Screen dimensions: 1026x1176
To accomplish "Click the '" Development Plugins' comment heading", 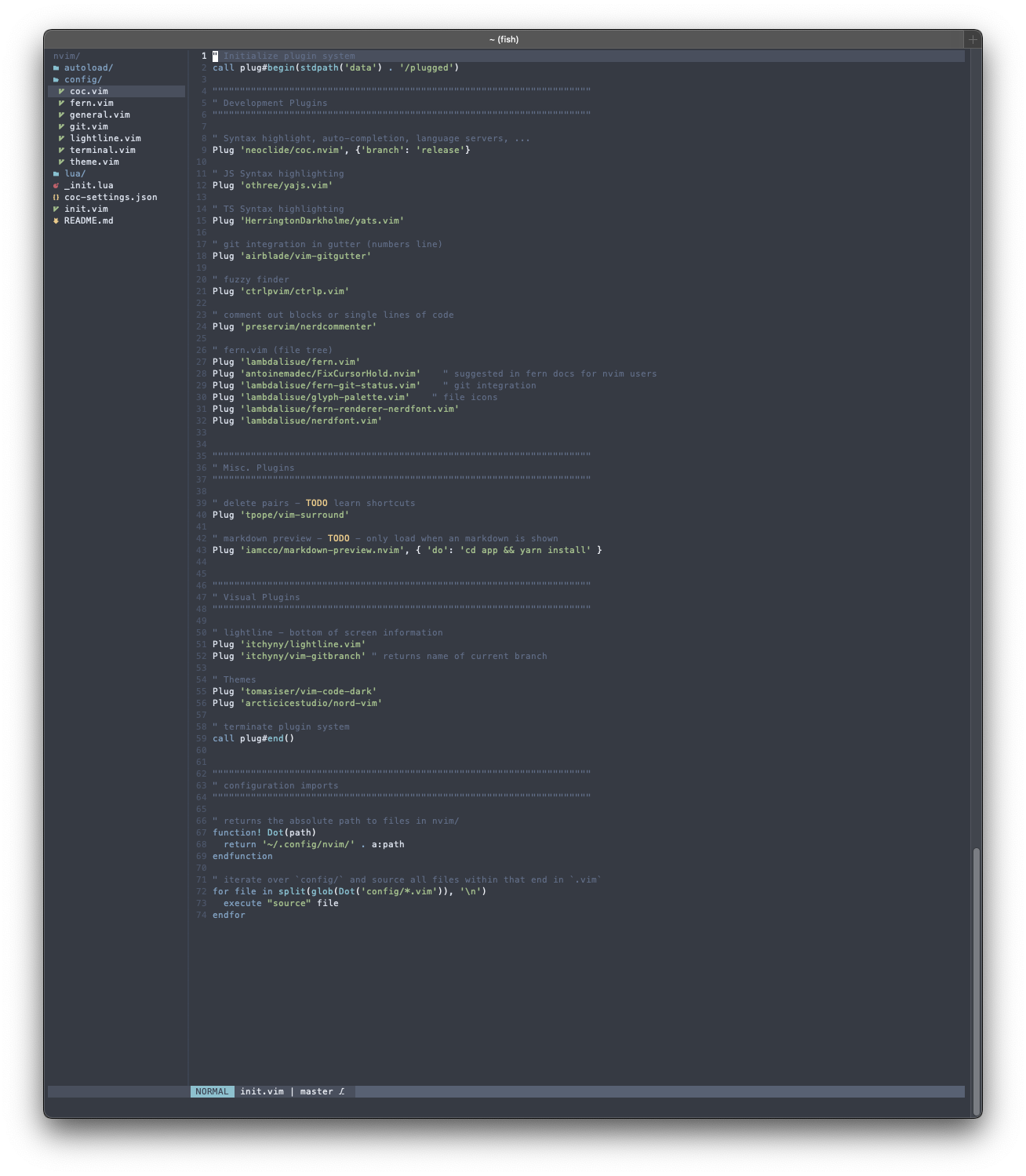I will click(270, 103).
